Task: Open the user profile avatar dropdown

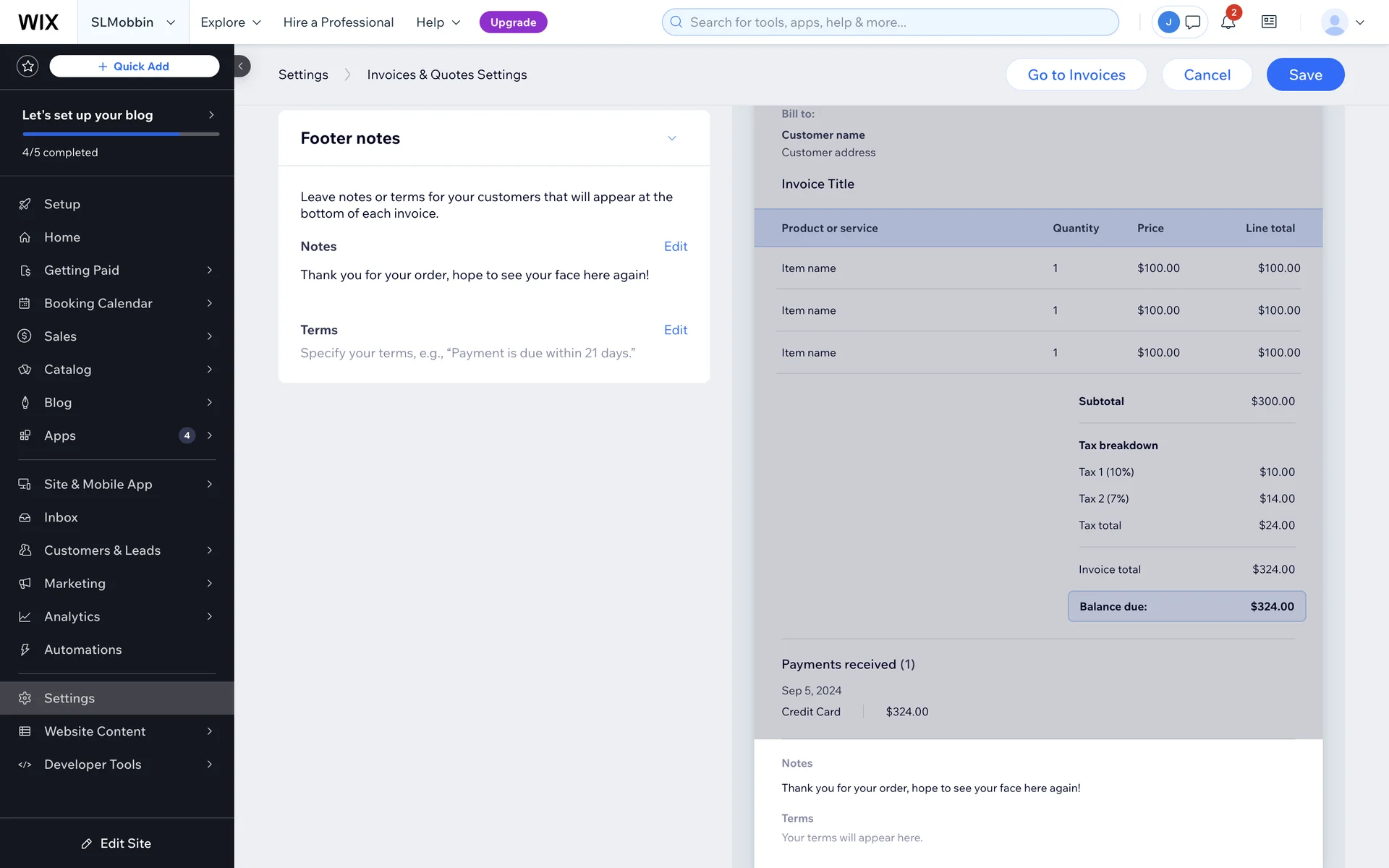Action: 1343,22
